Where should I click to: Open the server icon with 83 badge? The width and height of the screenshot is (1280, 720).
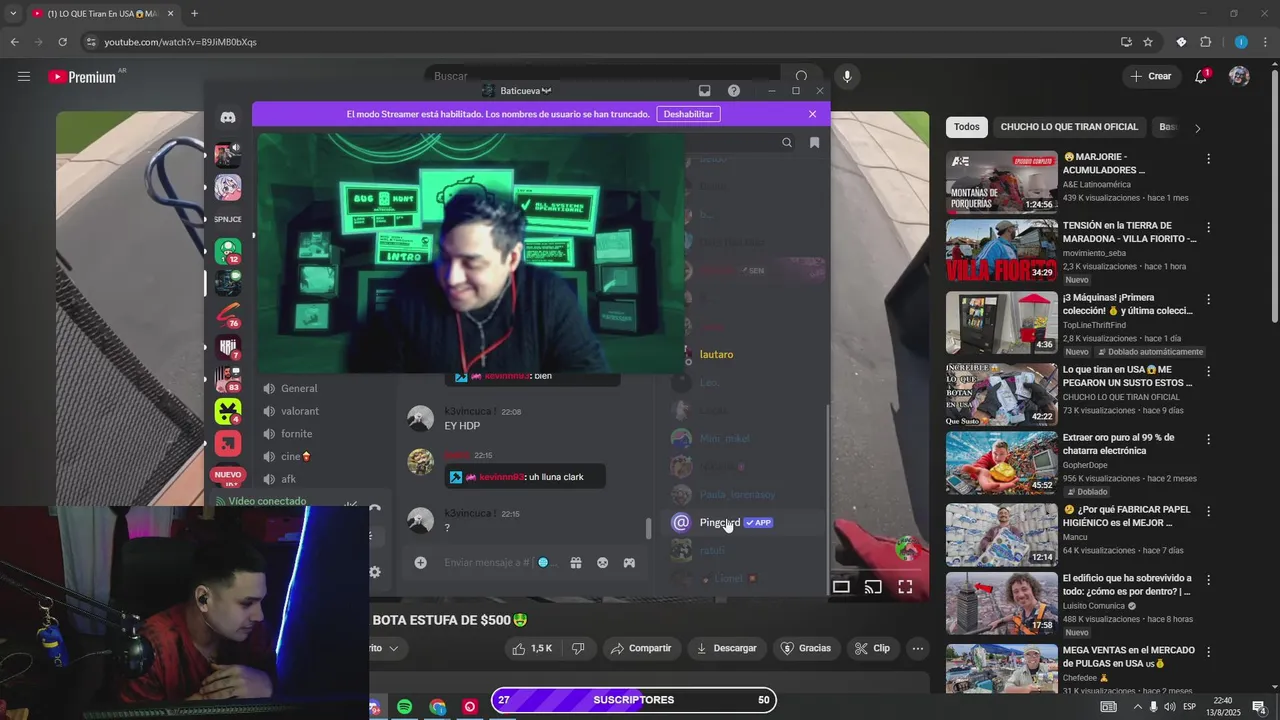tap(228, 379)
